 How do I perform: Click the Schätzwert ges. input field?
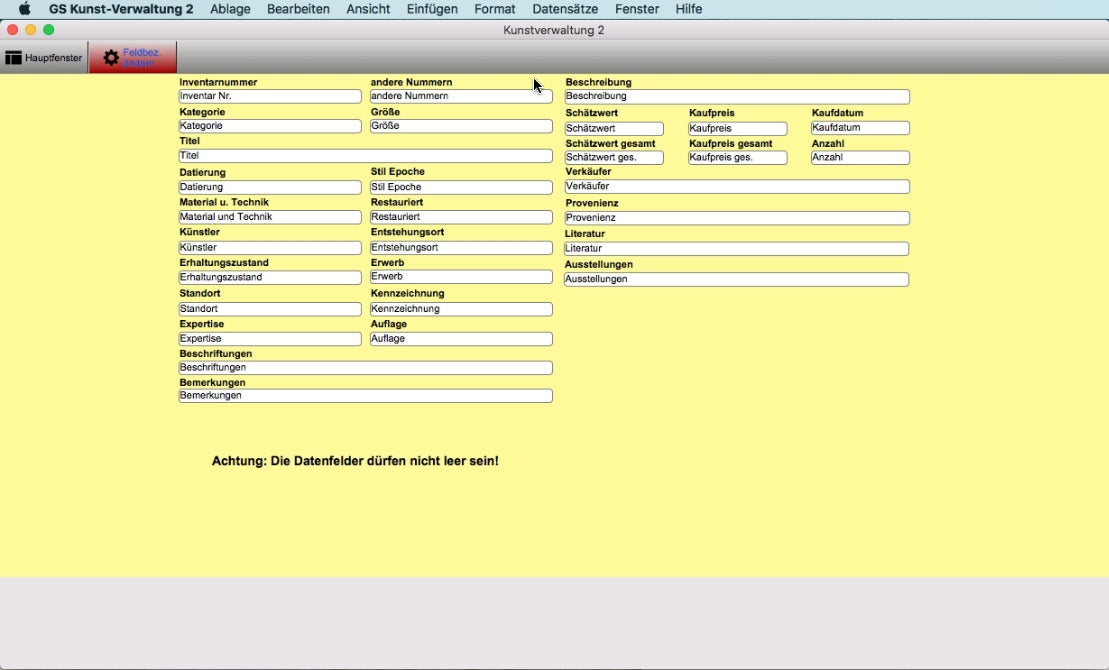tap(614, 158)
